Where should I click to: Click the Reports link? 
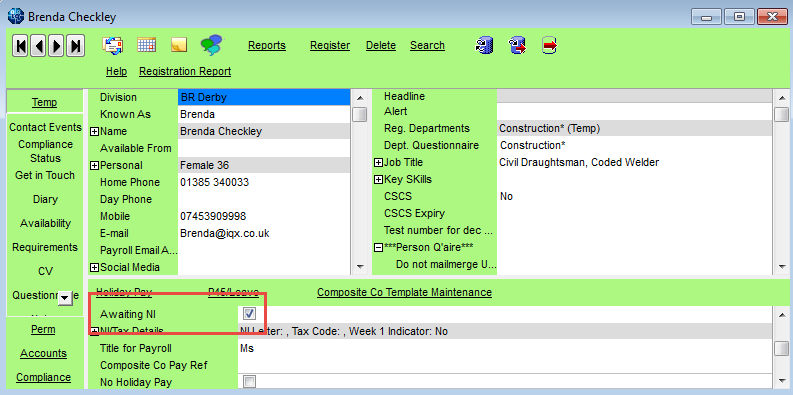[x=267, y=46]
